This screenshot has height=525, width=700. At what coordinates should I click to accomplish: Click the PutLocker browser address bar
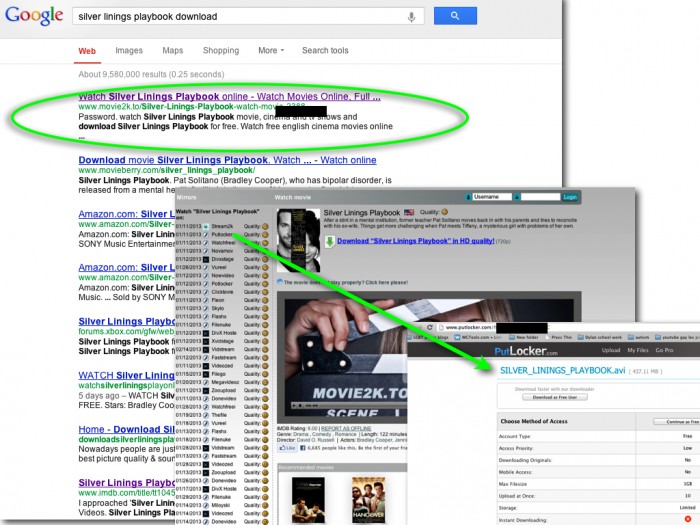(568, 327)
